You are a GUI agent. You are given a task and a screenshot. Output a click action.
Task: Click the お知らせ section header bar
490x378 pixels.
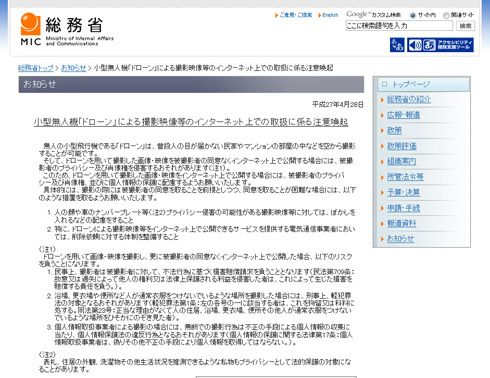[191, 84]
